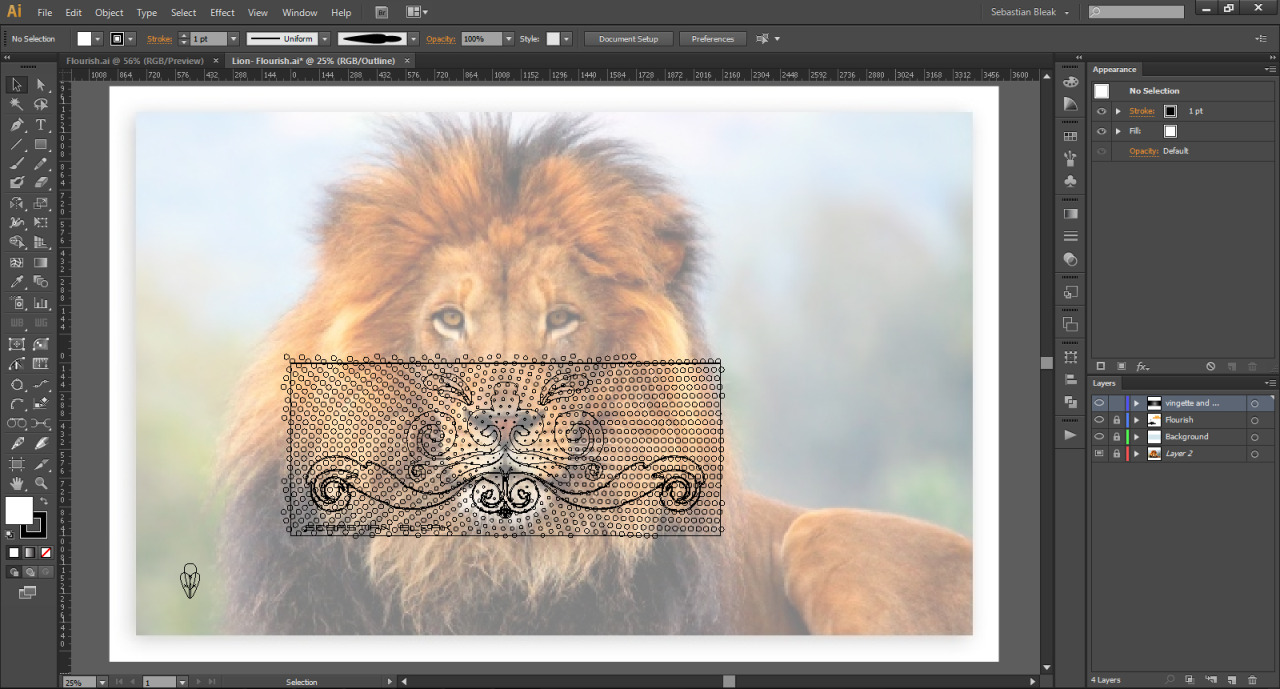Hide the Flourish layer
The width and height of the screenshot is (1280, 689).
1099,420
